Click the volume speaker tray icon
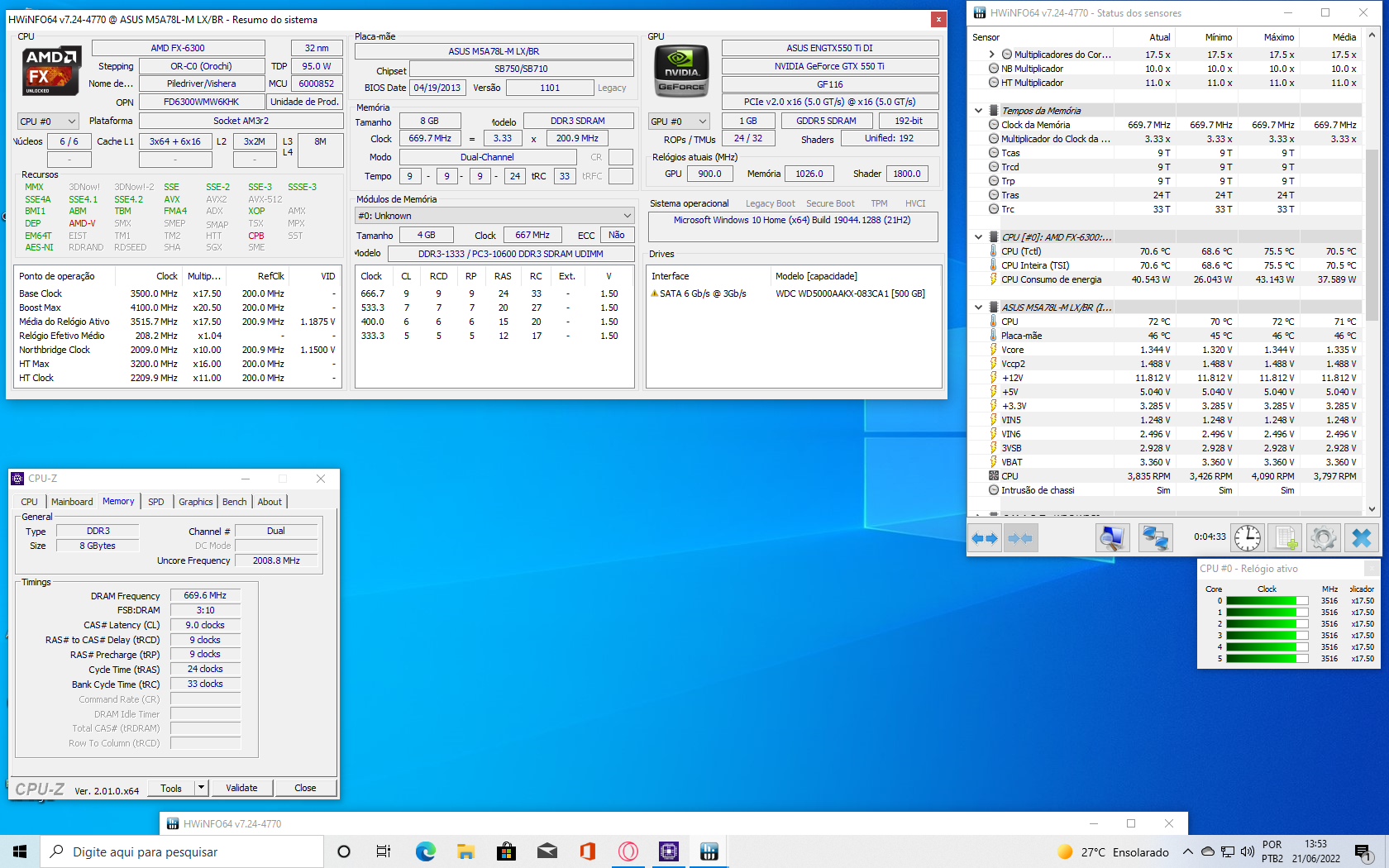1389x868 pixels. 1248,851
